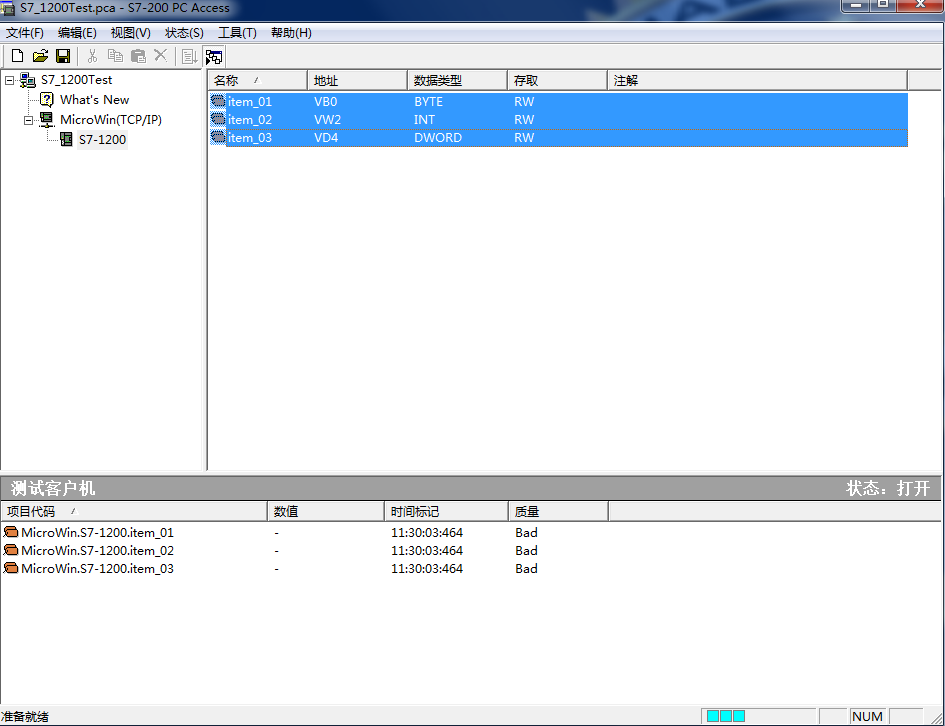945x726 pixels.
Task: Click the icon of MicroWin.S7-1200.item_02 in test client
Action: 11,550
